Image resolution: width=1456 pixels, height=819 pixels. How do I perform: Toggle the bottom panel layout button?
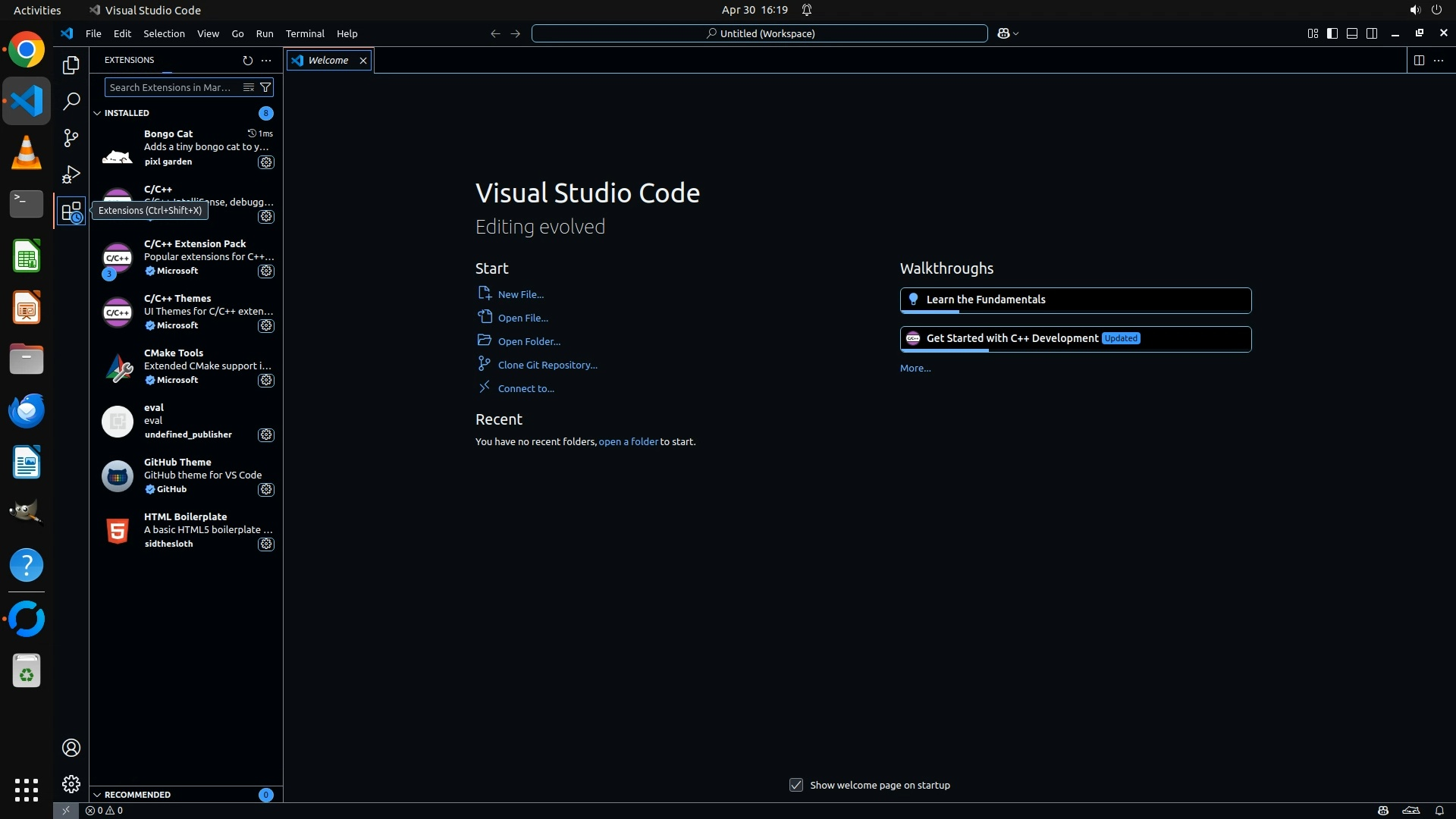point(1351,33)
